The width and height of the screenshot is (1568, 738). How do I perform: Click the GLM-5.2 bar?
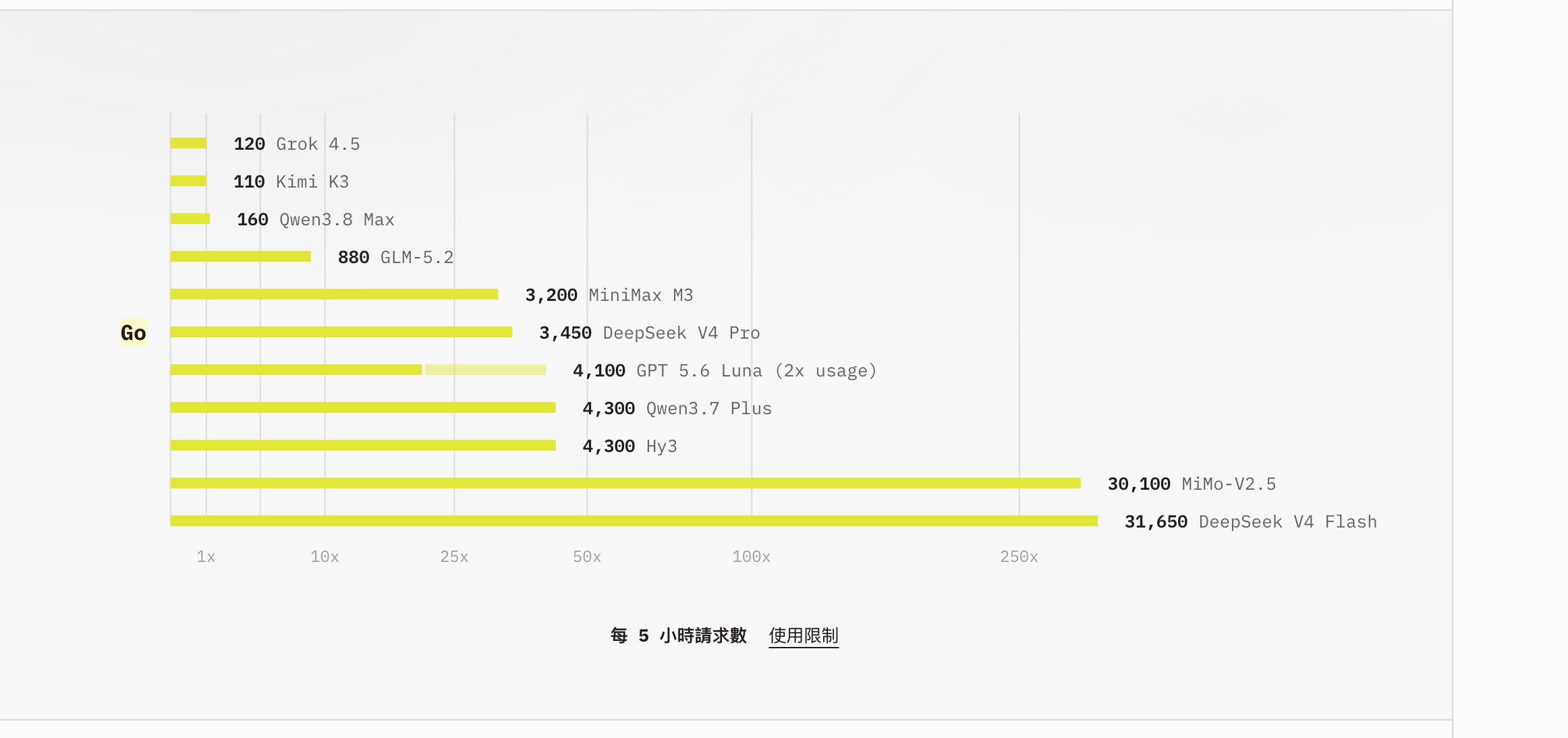point(241,256)
